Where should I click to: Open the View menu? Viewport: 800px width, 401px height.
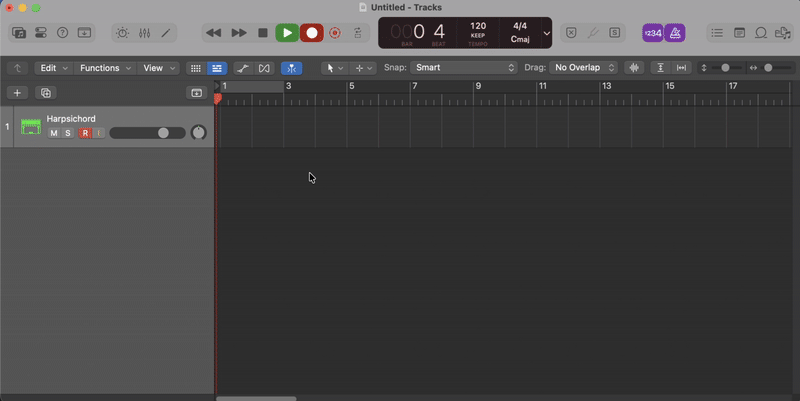[159, 68]
